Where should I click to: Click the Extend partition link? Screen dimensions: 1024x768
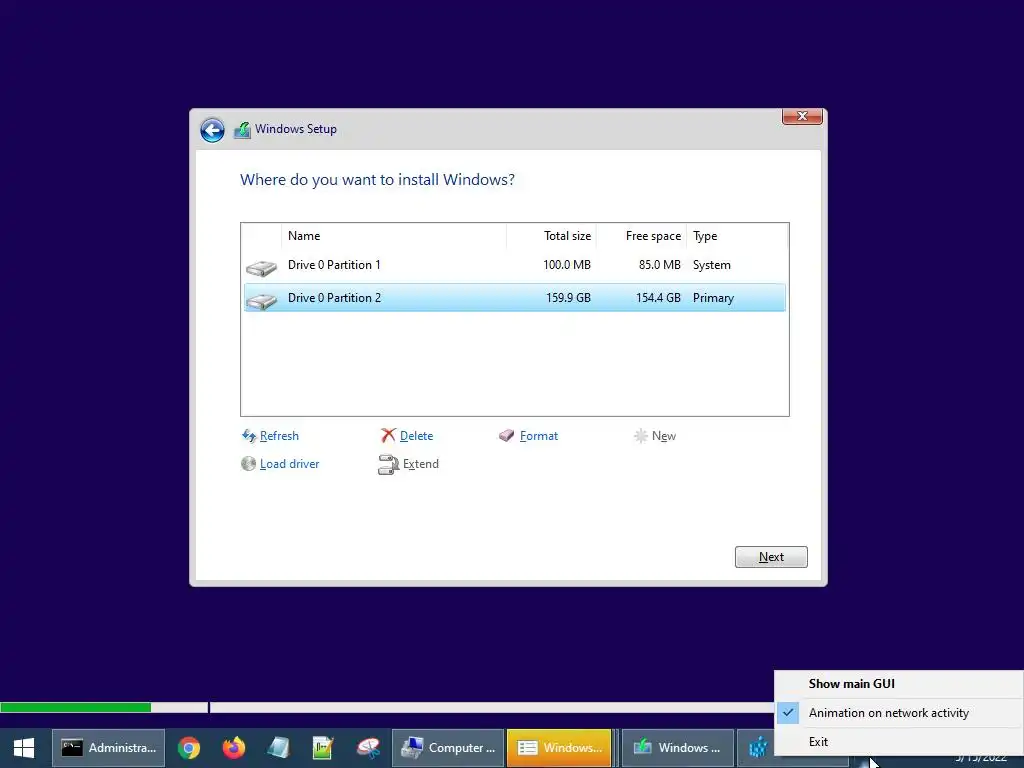(421, 464)
